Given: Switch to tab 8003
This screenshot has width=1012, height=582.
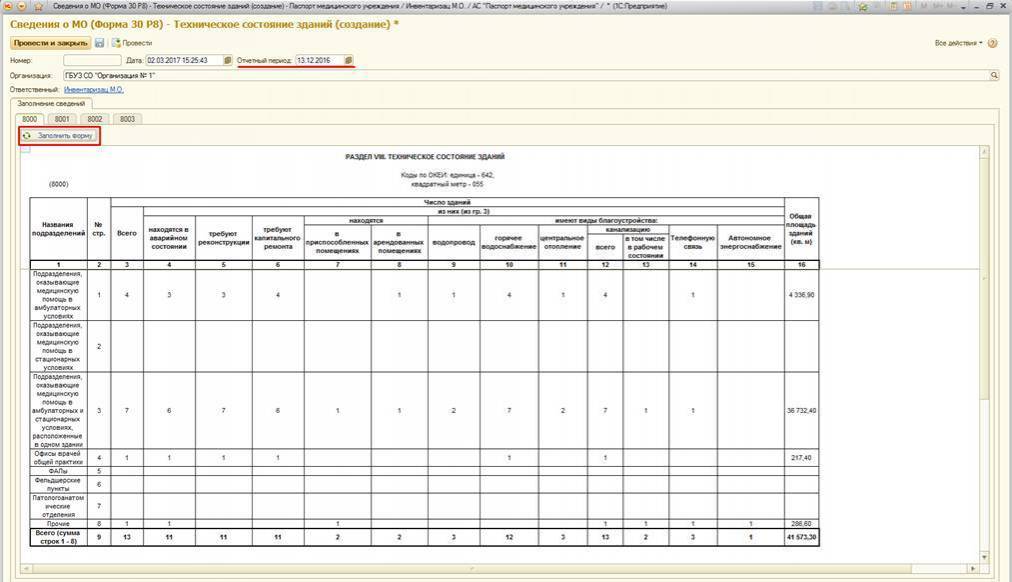Looking at the screenshot, I should (x=126, y=119).
